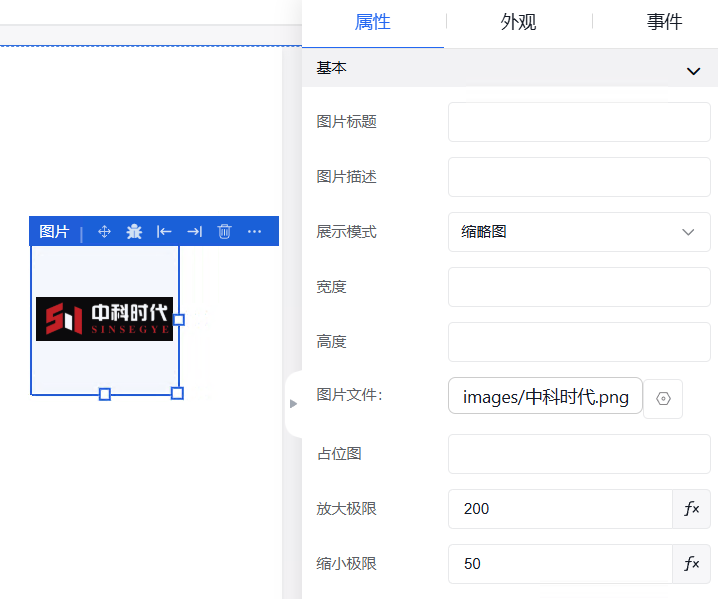Click the bottom-right resize handle of the image
Viewport: 718px width, 599px height.
(178, 393)
